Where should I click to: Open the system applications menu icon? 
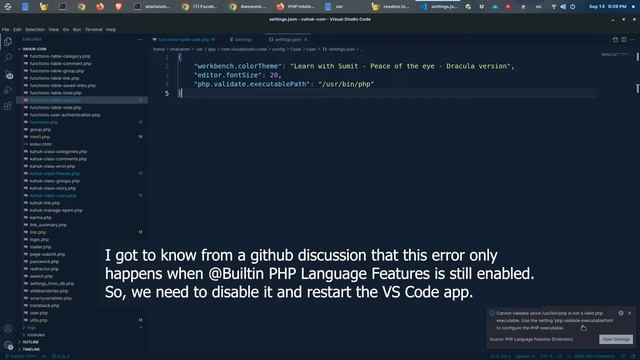pyautogui.click(x=7, y=7)
